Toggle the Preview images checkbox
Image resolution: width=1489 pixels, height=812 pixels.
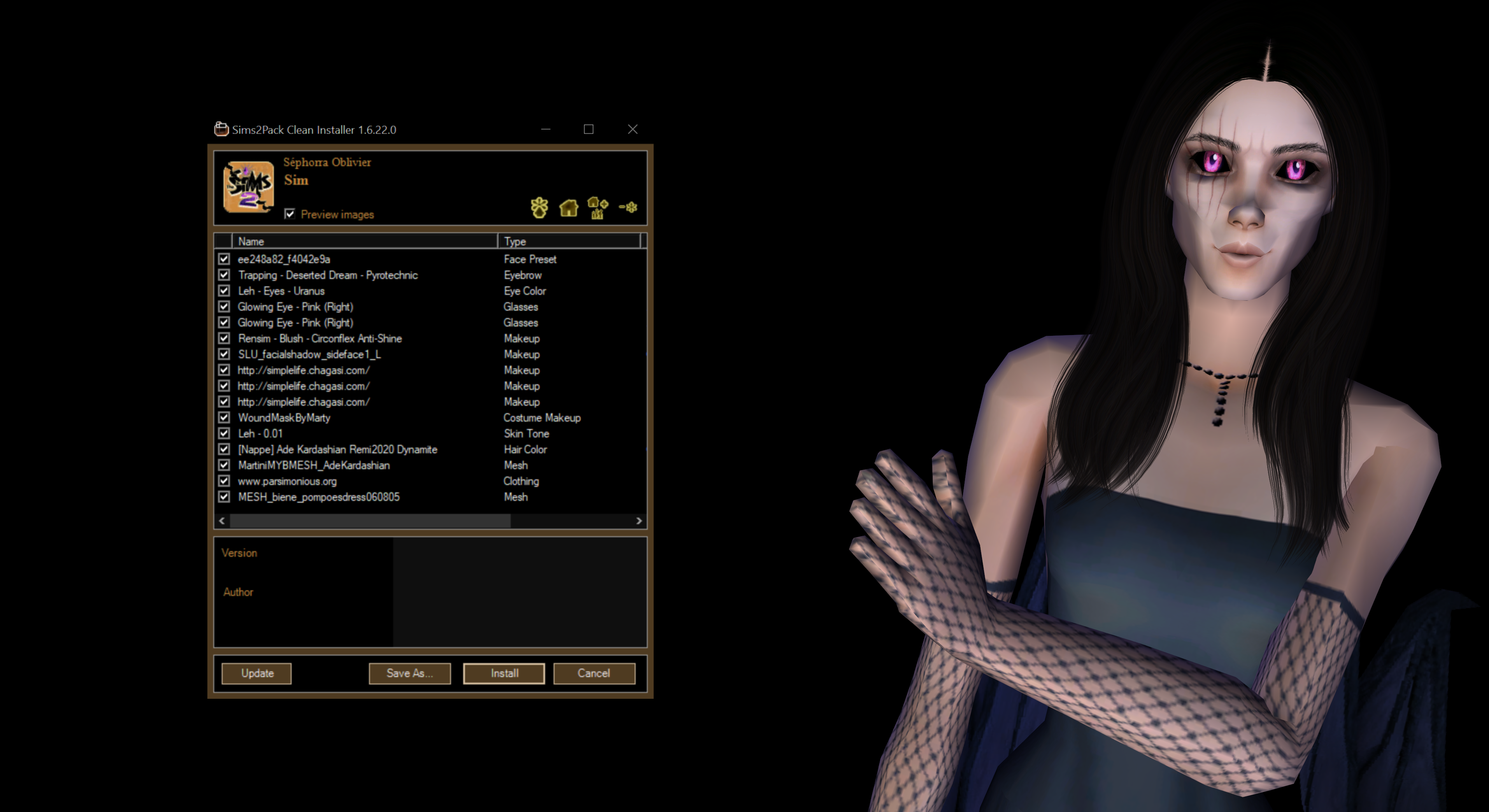(289, 214)
